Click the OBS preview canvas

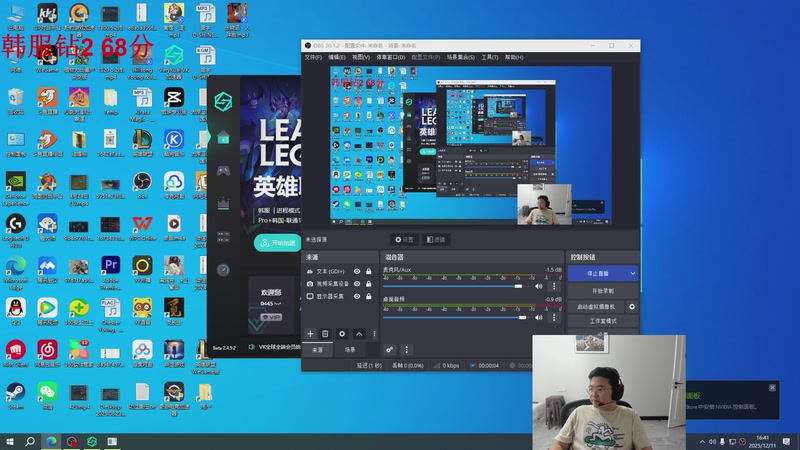(x=471, y=145)
